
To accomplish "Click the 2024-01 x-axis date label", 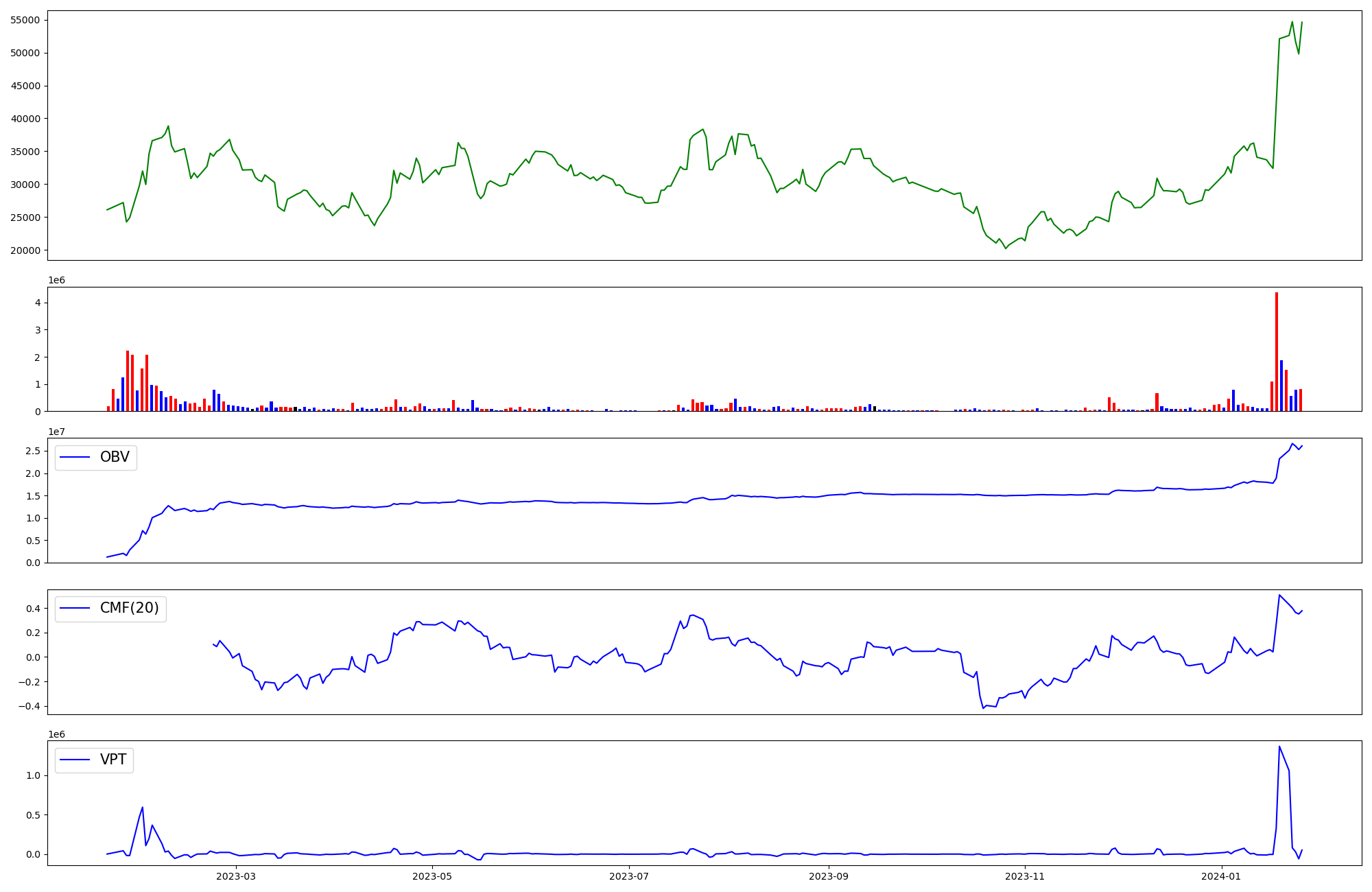I will 1222,876.
